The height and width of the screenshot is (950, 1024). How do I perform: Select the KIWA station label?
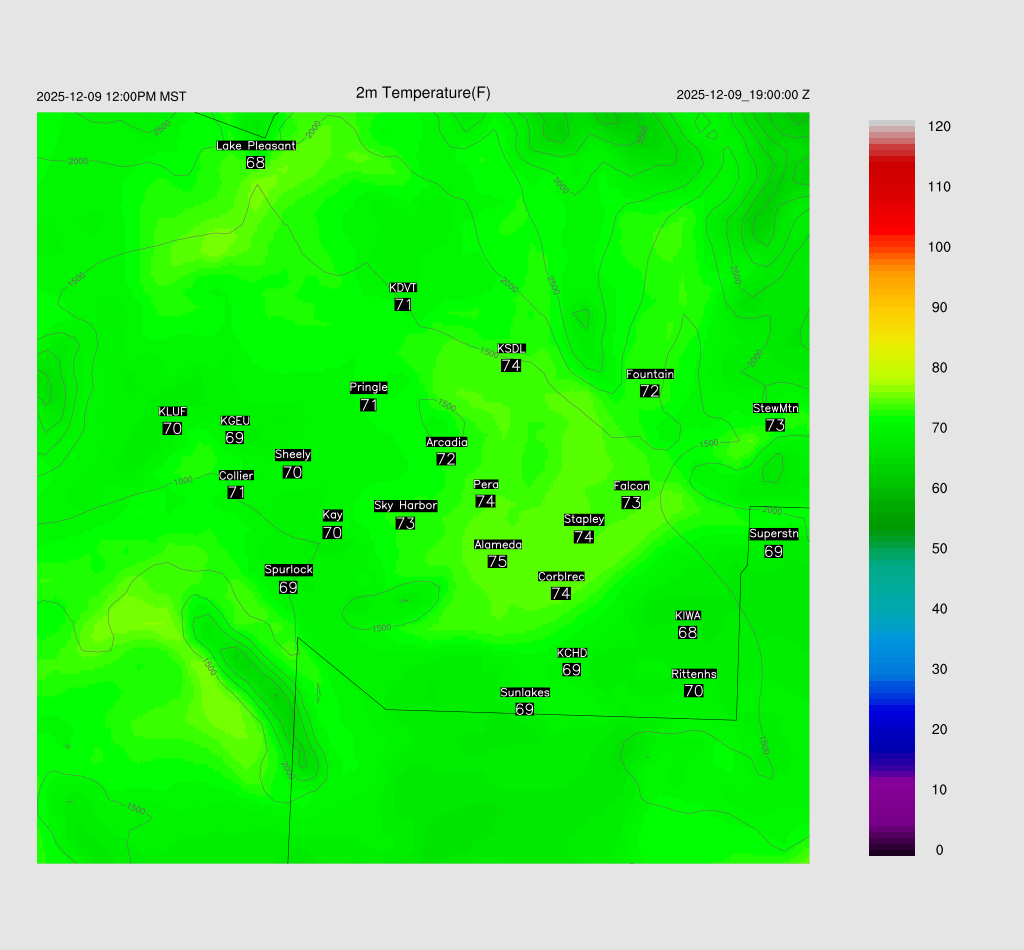tap(688, 615)
